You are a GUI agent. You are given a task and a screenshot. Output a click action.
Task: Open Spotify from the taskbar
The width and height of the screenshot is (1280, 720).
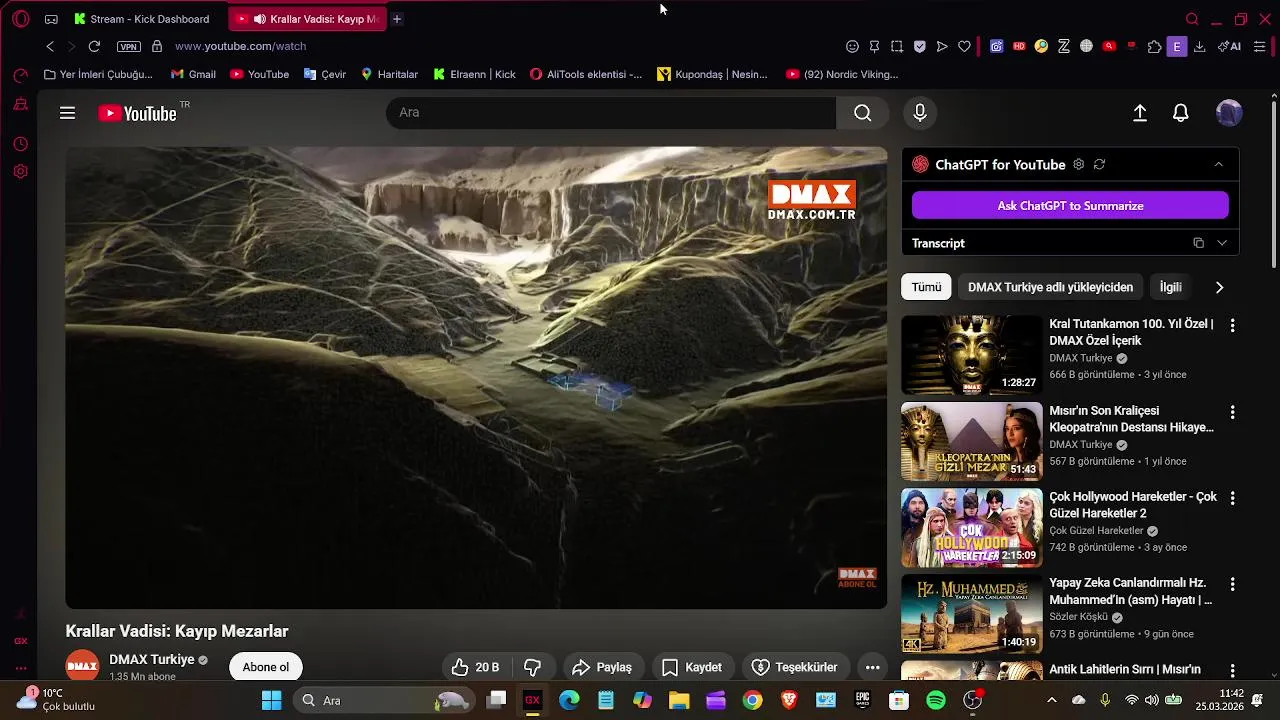click(x=936, y=700)
